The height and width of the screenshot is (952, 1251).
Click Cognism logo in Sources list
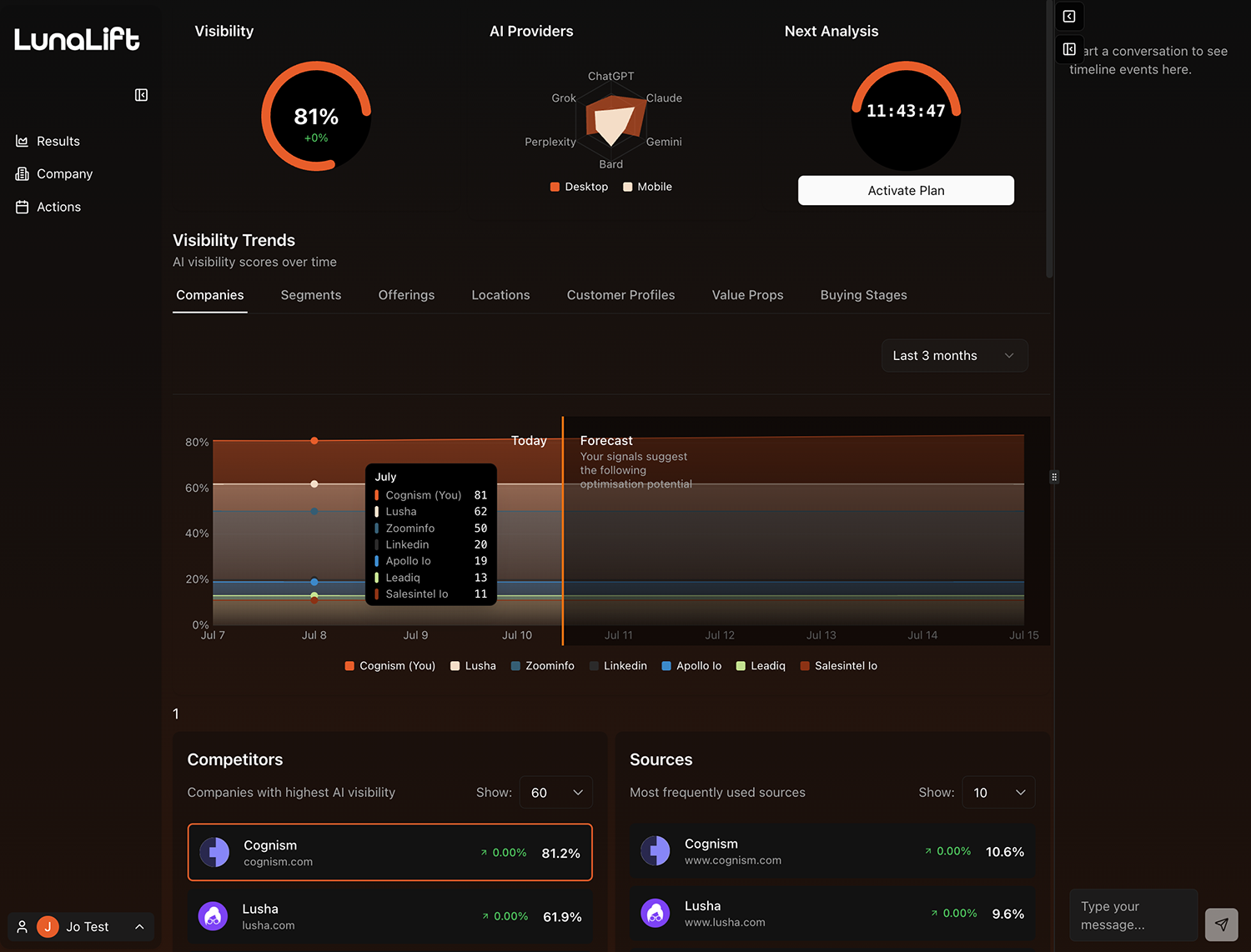point(656,851)
